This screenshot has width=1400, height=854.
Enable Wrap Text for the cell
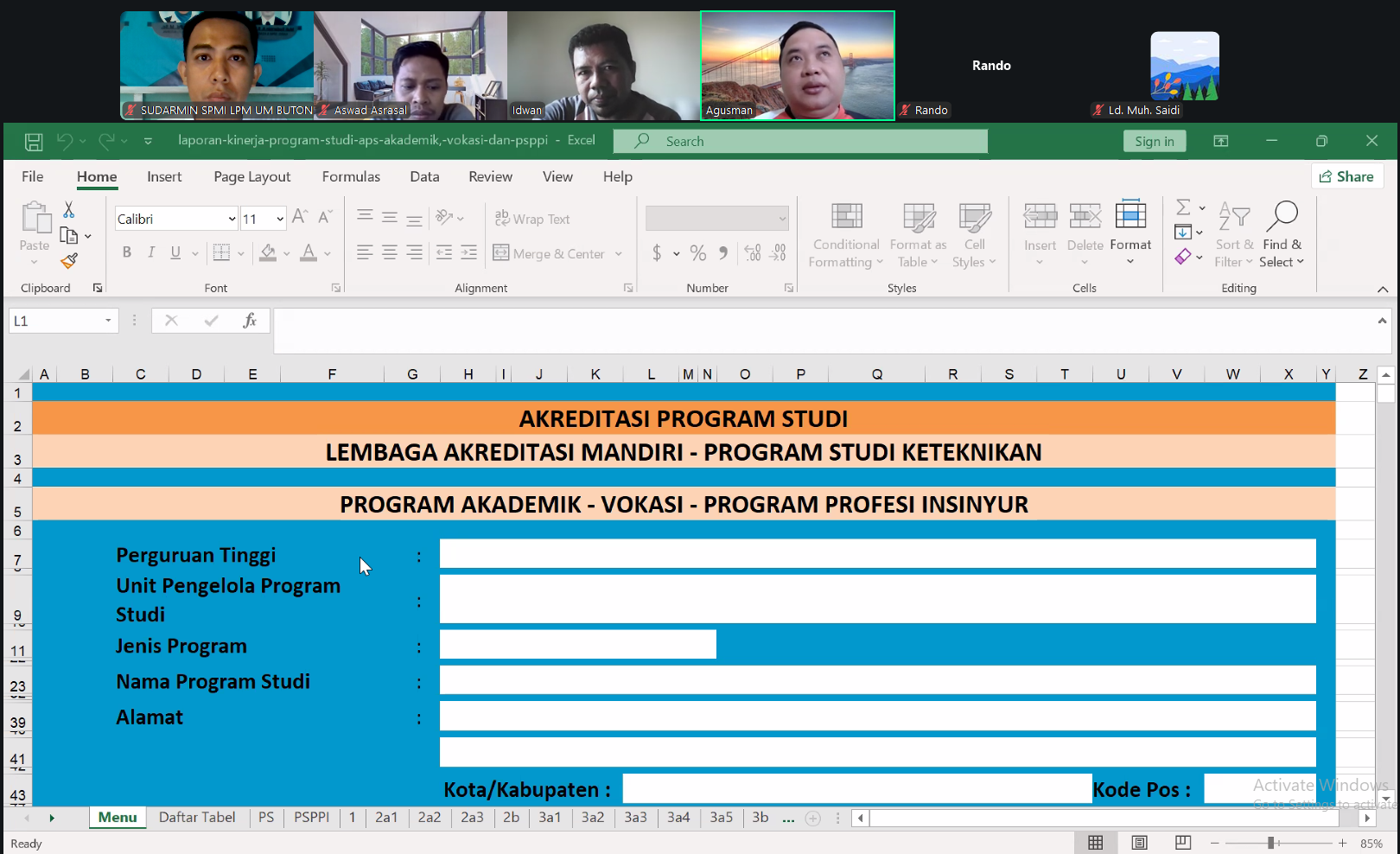point(533,218)
